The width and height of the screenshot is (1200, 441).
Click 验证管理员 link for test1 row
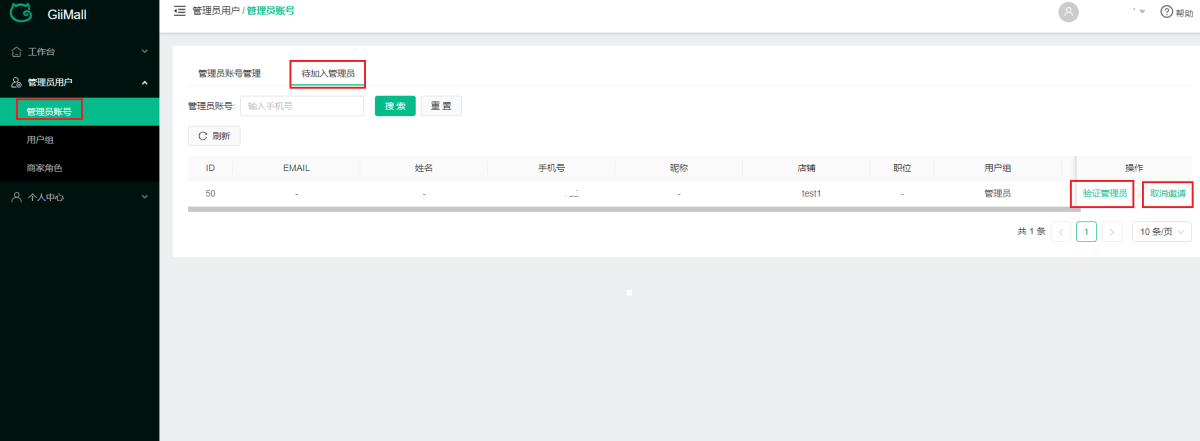pos(1104,194)
